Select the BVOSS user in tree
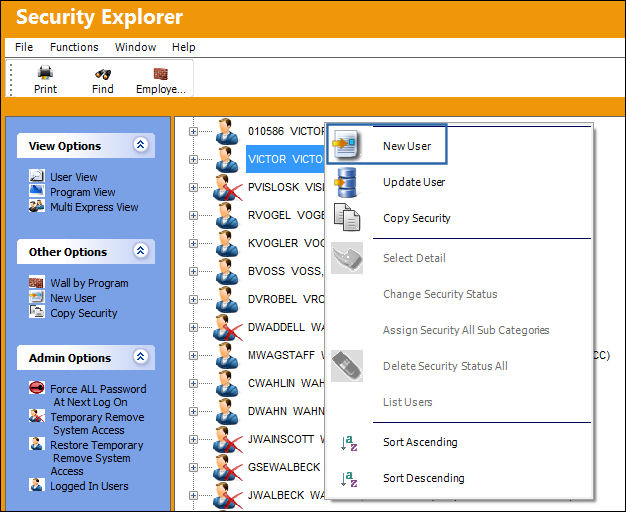The height and width of the screenshot is (512, 626). pos(286,271)
